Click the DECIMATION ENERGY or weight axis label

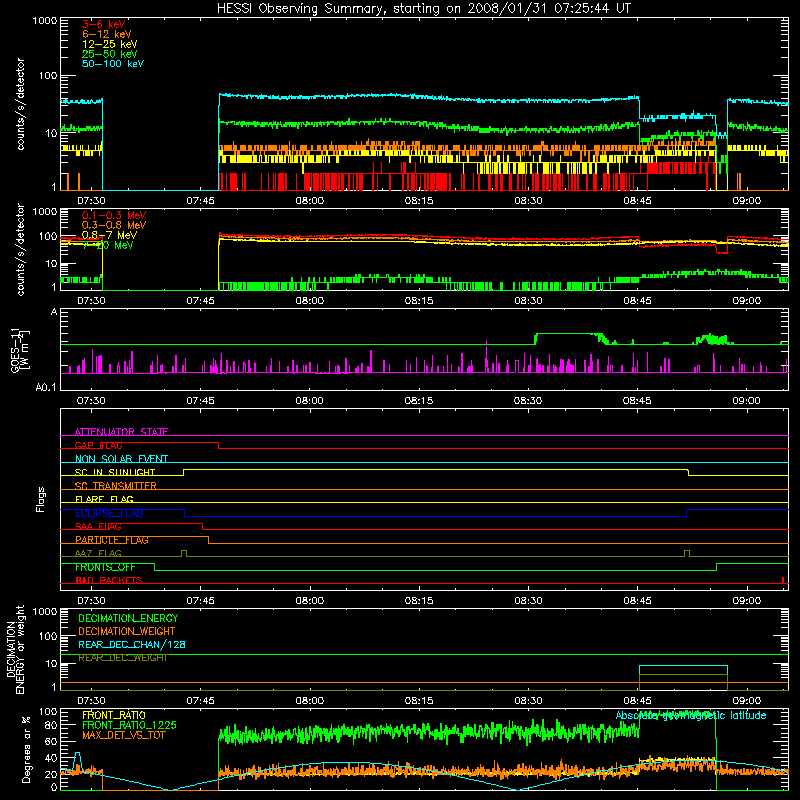[x=15, y=649]
